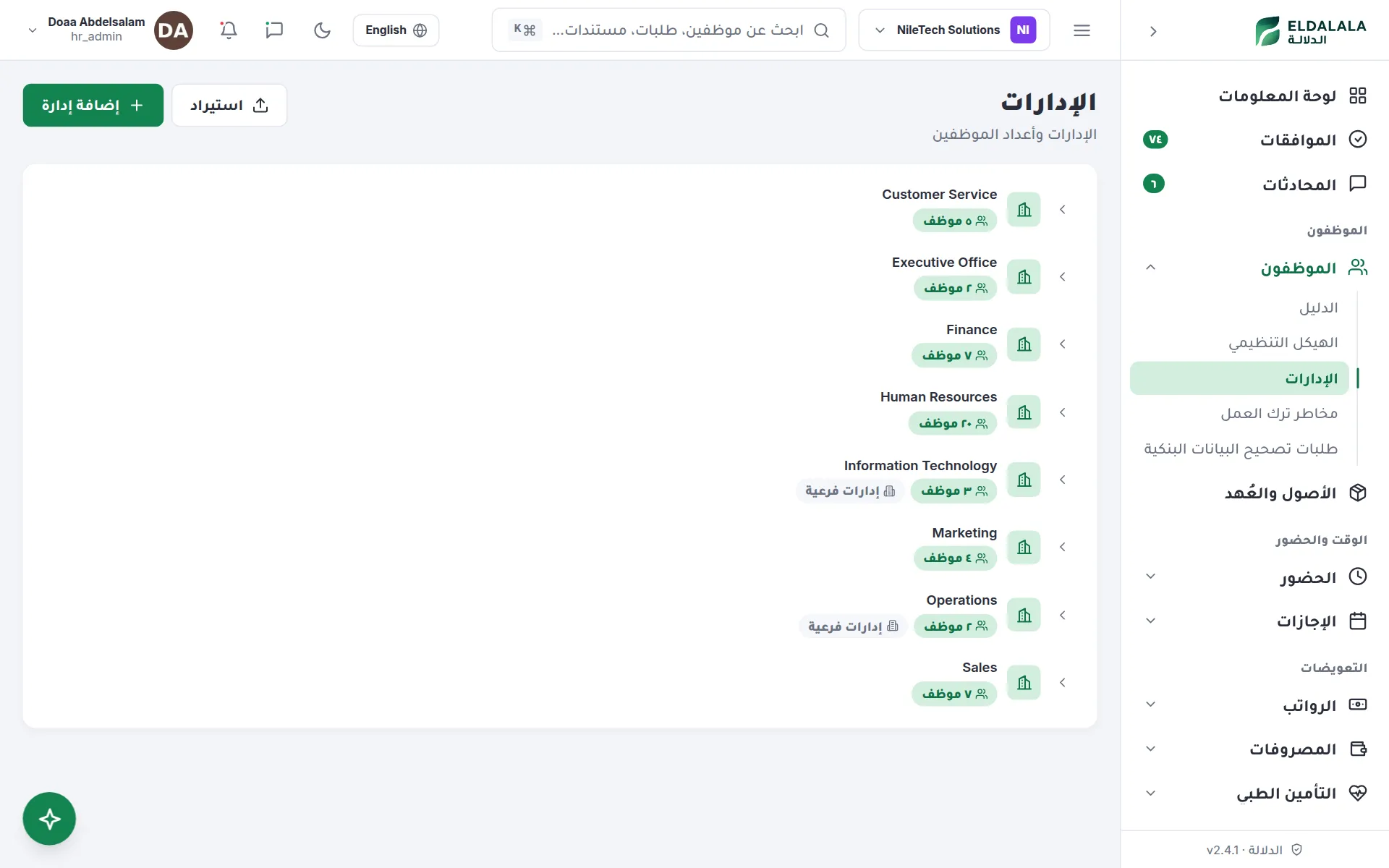This screenshot has width=1389, height=868.
Task: Click the Sales building icon
Action: (1024, 682)
